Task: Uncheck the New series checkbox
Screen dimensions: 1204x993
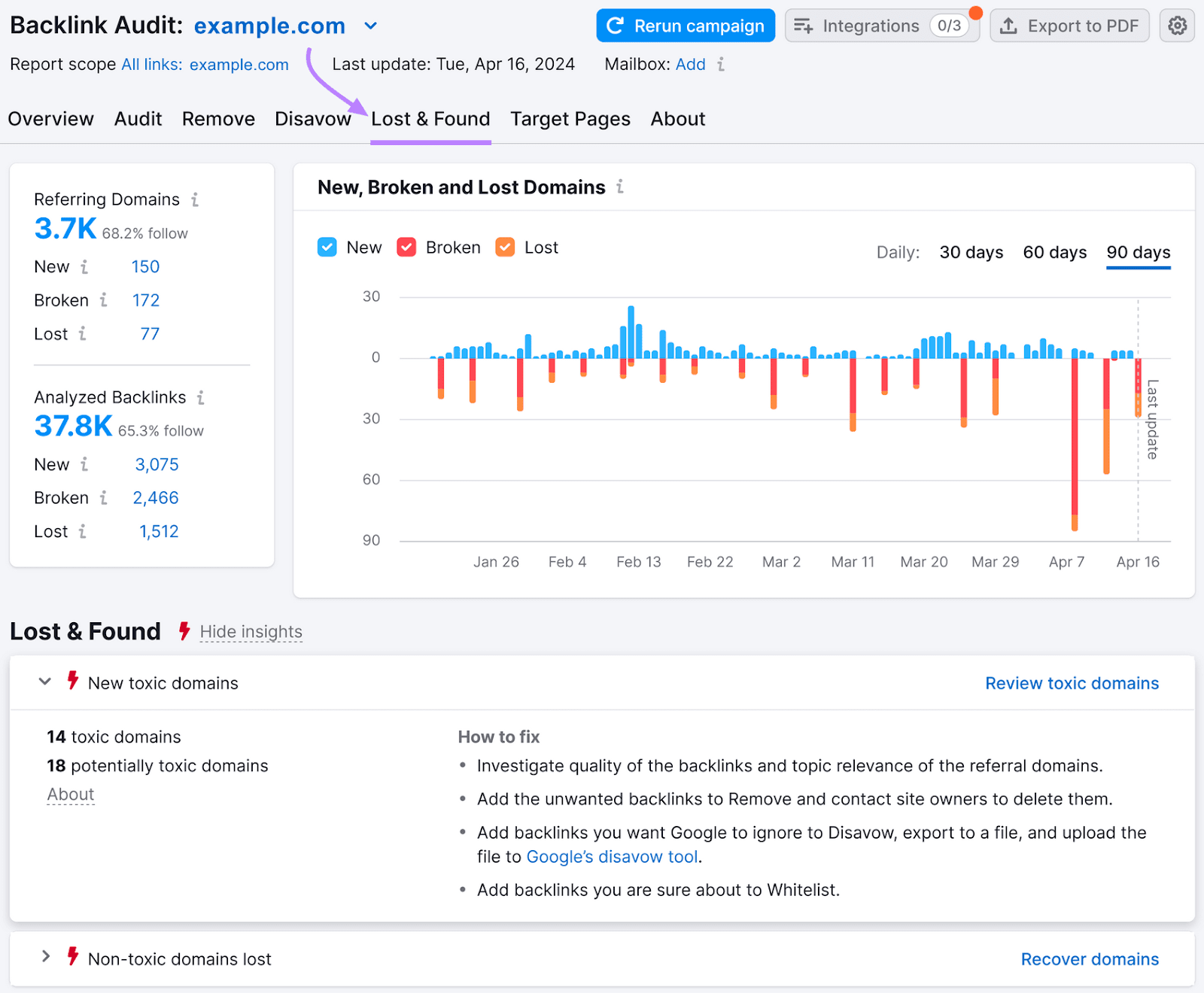Action: [327, 247]
